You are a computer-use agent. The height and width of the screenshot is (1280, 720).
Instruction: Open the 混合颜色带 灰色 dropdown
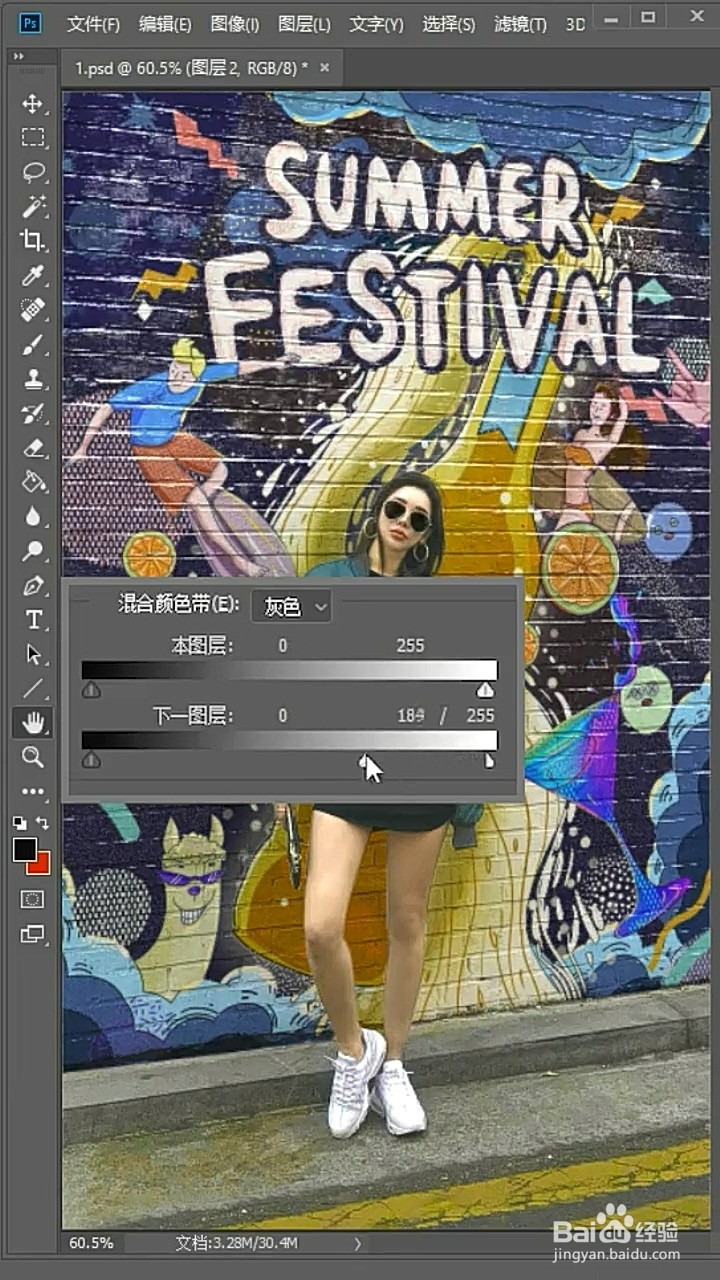pyautogui.click(x=291, y=606)
